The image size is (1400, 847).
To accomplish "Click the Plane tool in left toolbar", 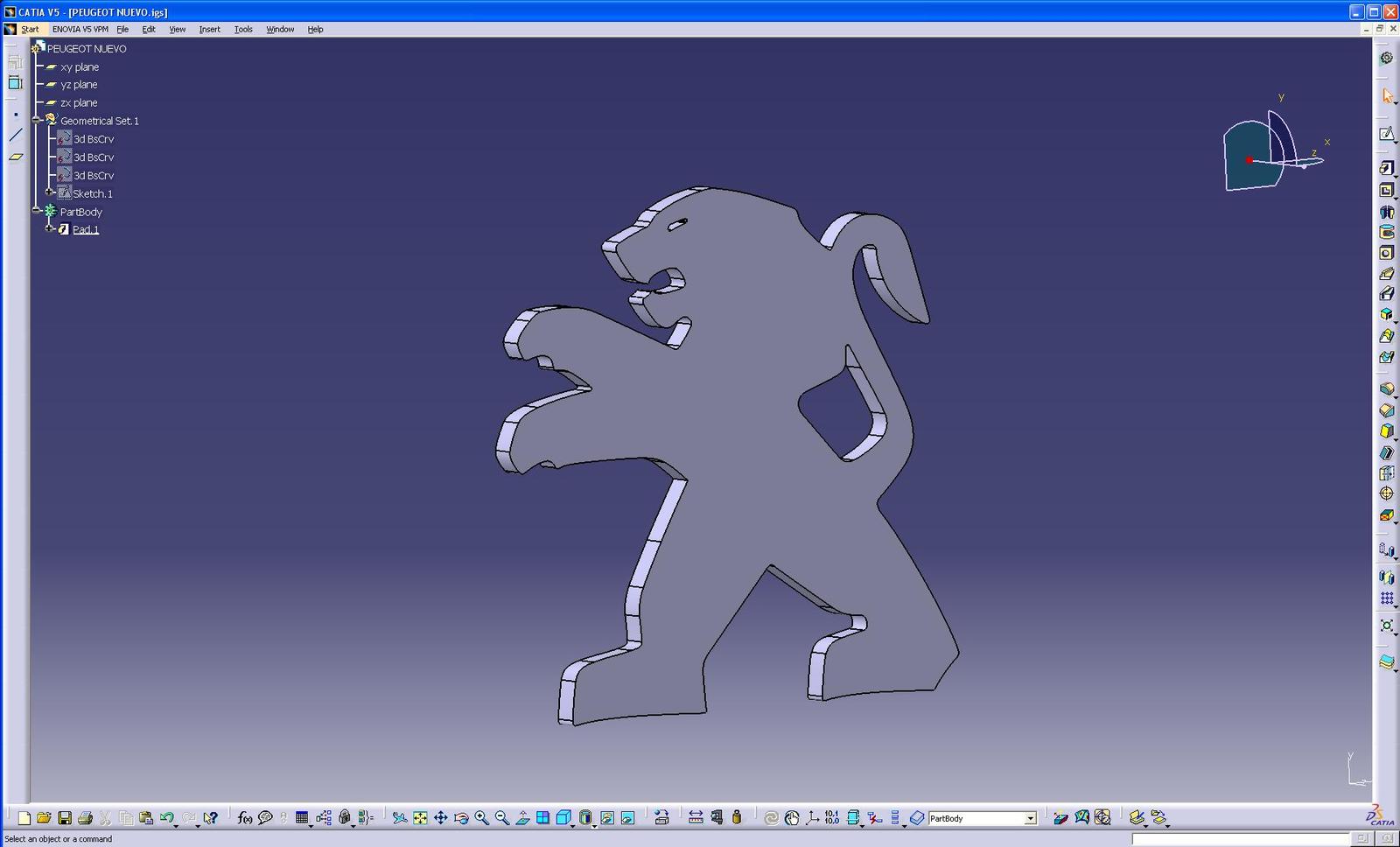I will (16, 157).
